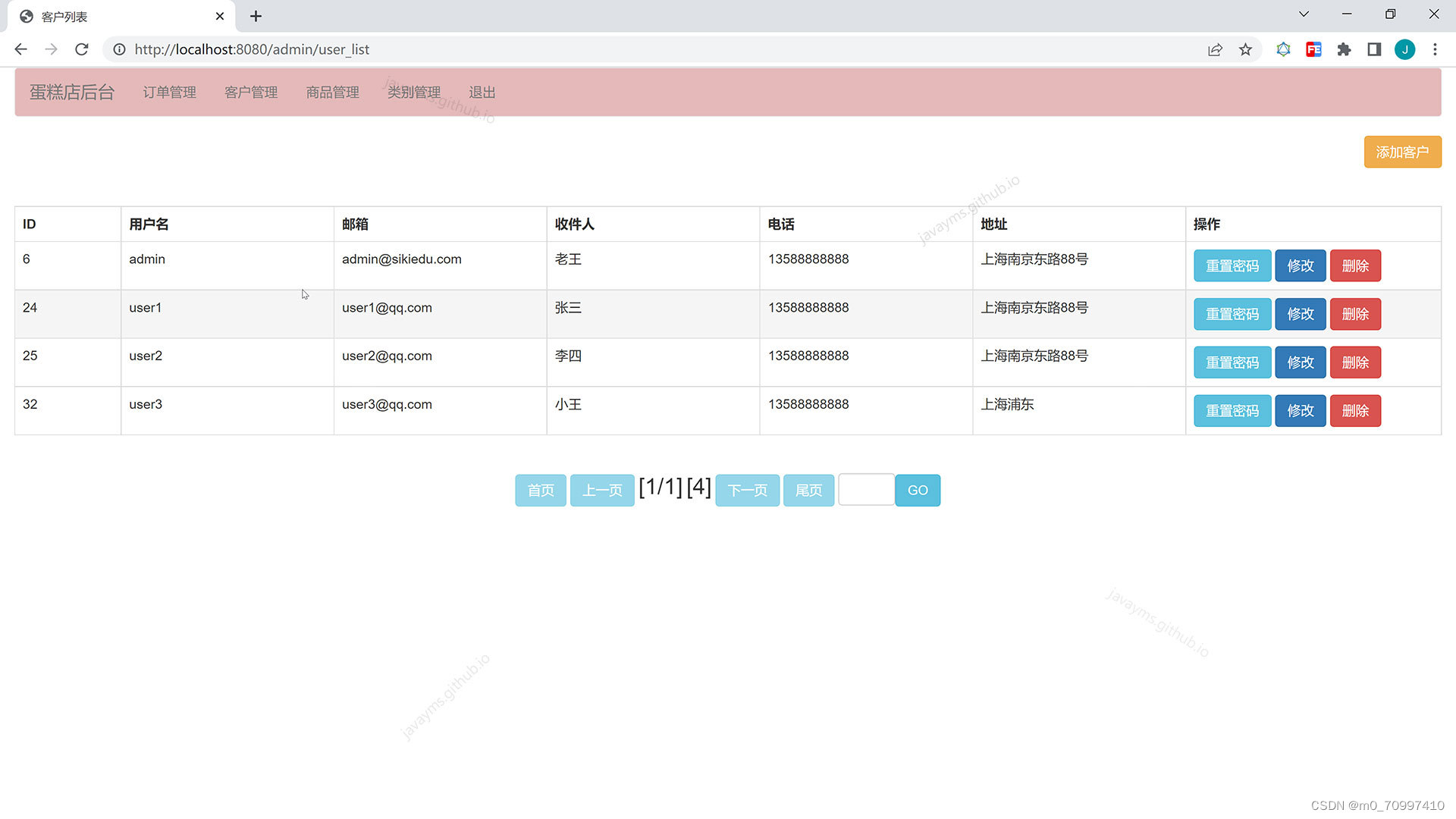Open the Chrome three-dot menu
Viewport: 1456px width, 819px height.
pyautogui.click(x=1435, y=49)
